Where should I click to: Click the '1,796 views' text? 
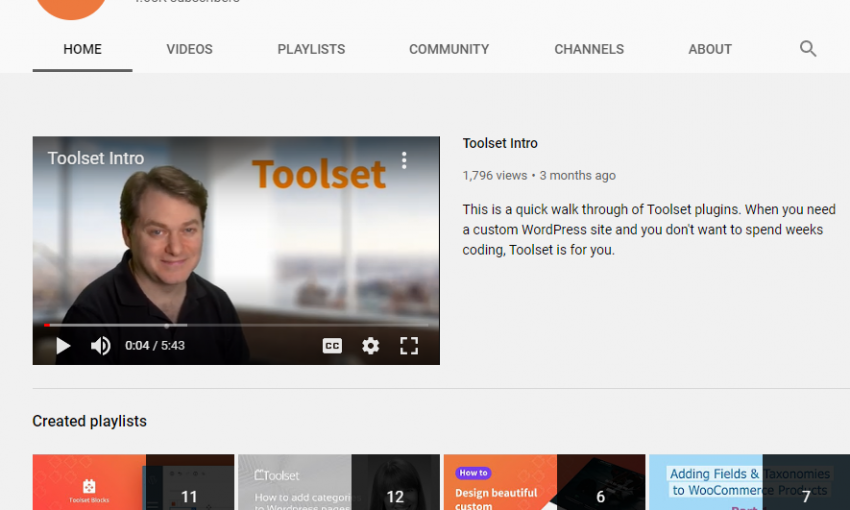tap(494, 176)
